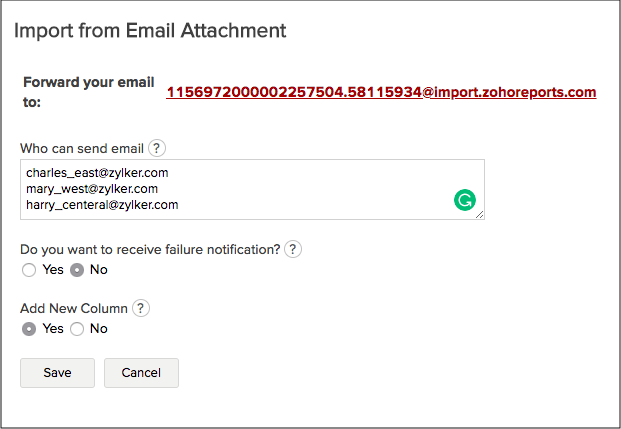Select Yes for failure notification
Image resolution: width=621 pixels, height=429 pixels.
29,270
